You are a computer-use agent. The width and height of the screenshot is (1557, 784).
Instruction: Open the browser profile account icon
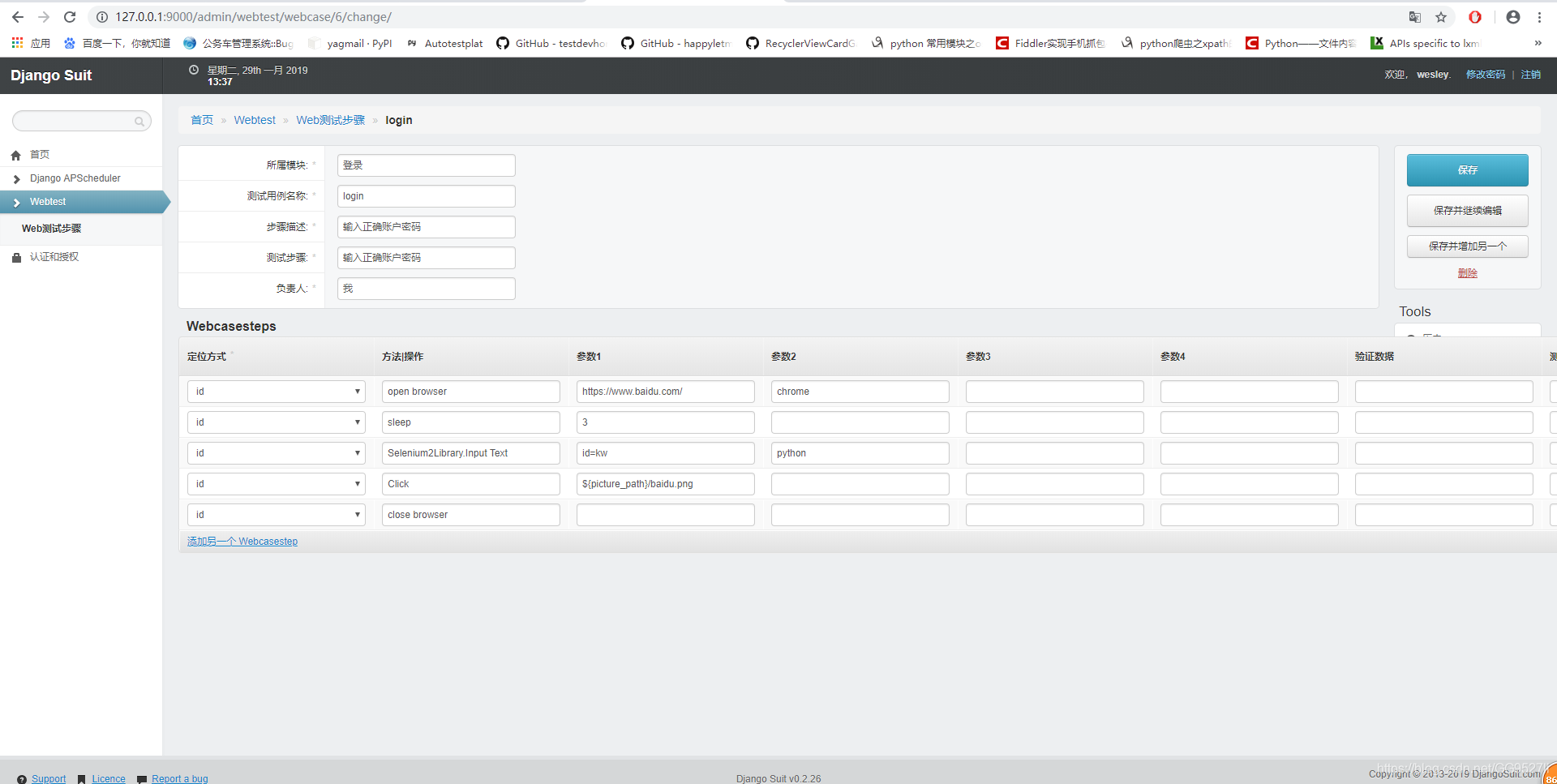1513,17
